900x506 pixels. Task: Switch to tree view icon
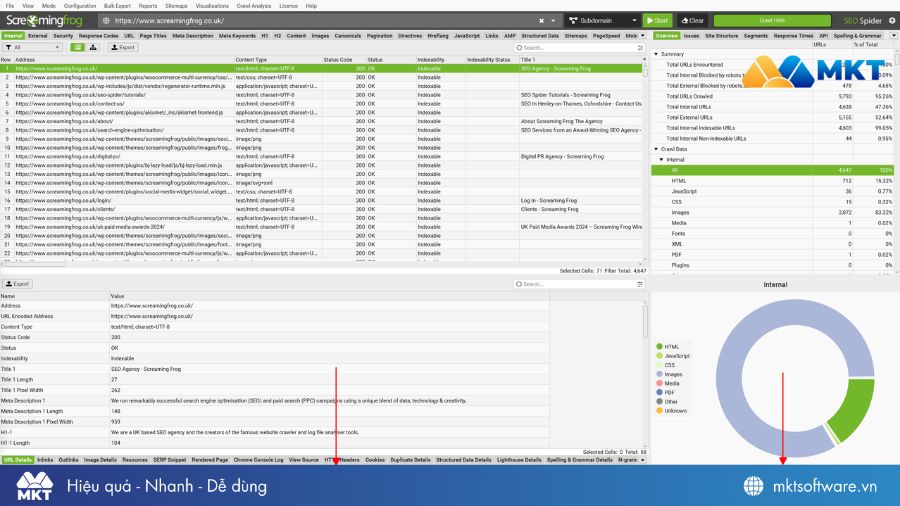tap(93, 48)
